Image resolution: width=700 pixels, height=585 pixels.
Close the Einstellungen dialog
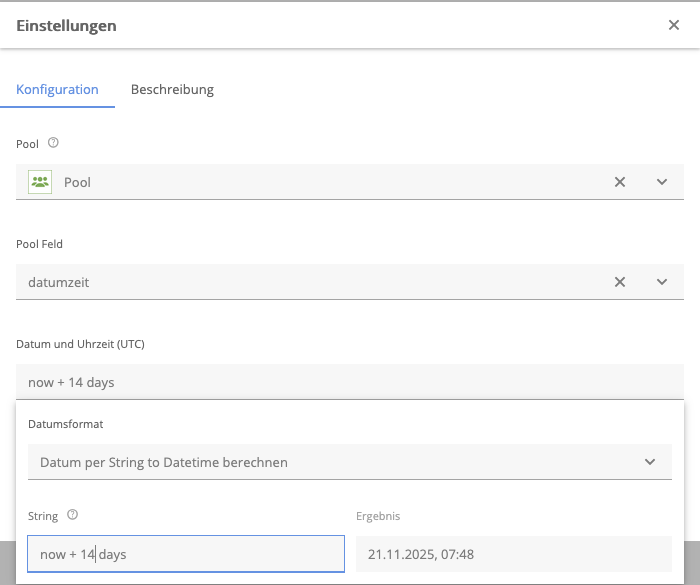click(x=673, y=25)
